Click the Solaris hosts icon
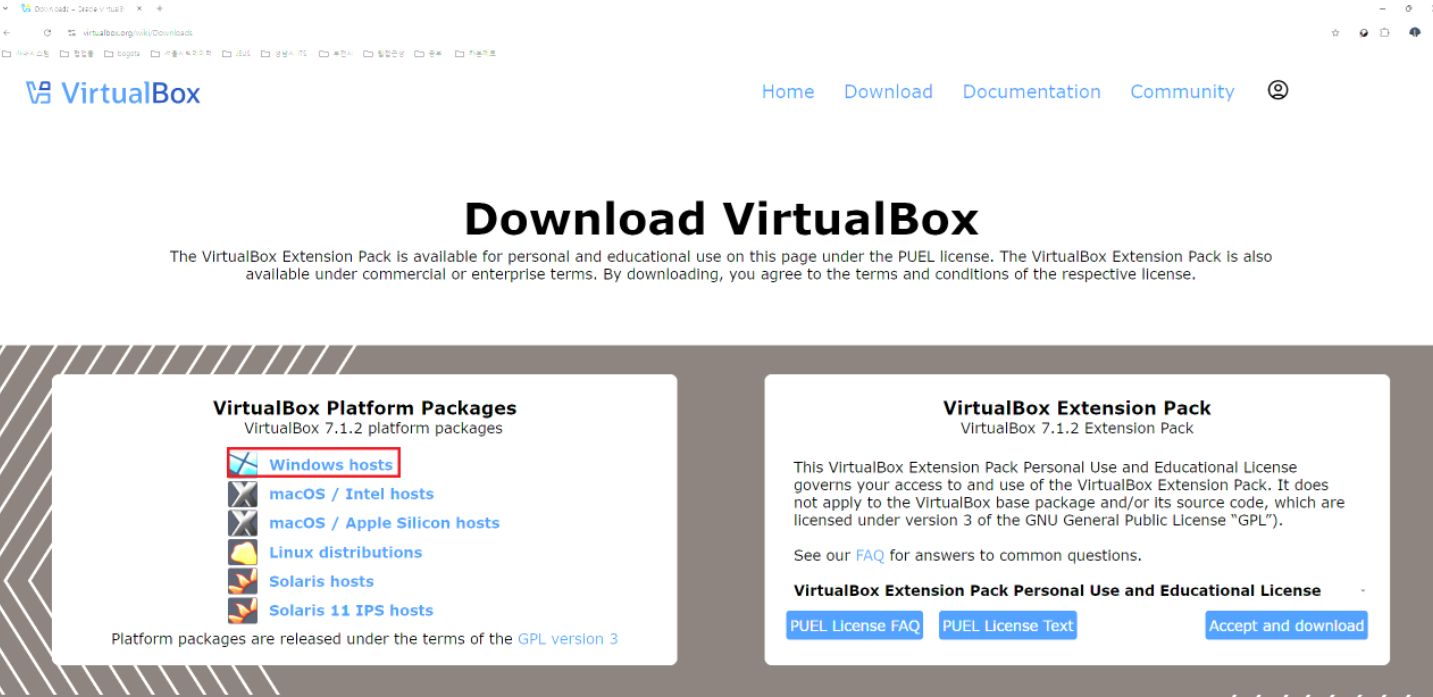Image resolution: width=1433 pixels, height=697 pixels. (243, 580)
